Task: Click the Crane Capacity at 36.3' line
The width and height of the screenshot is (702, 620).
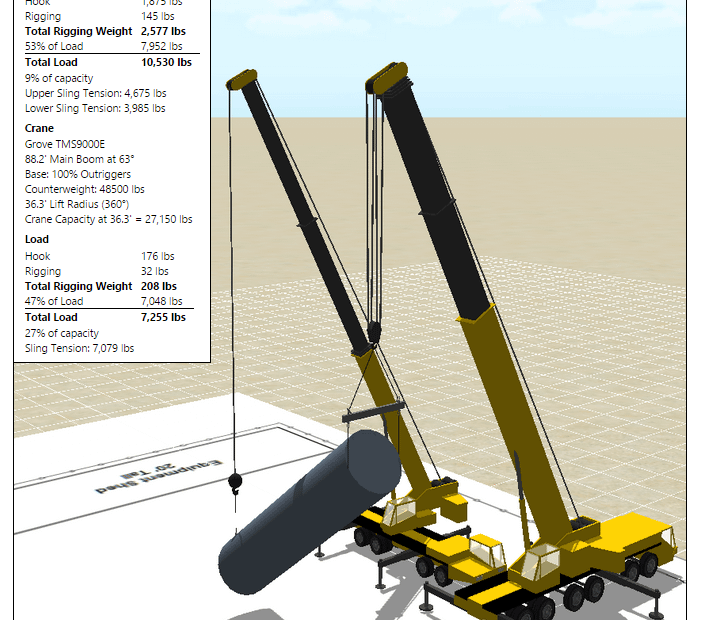Action: 108,219
